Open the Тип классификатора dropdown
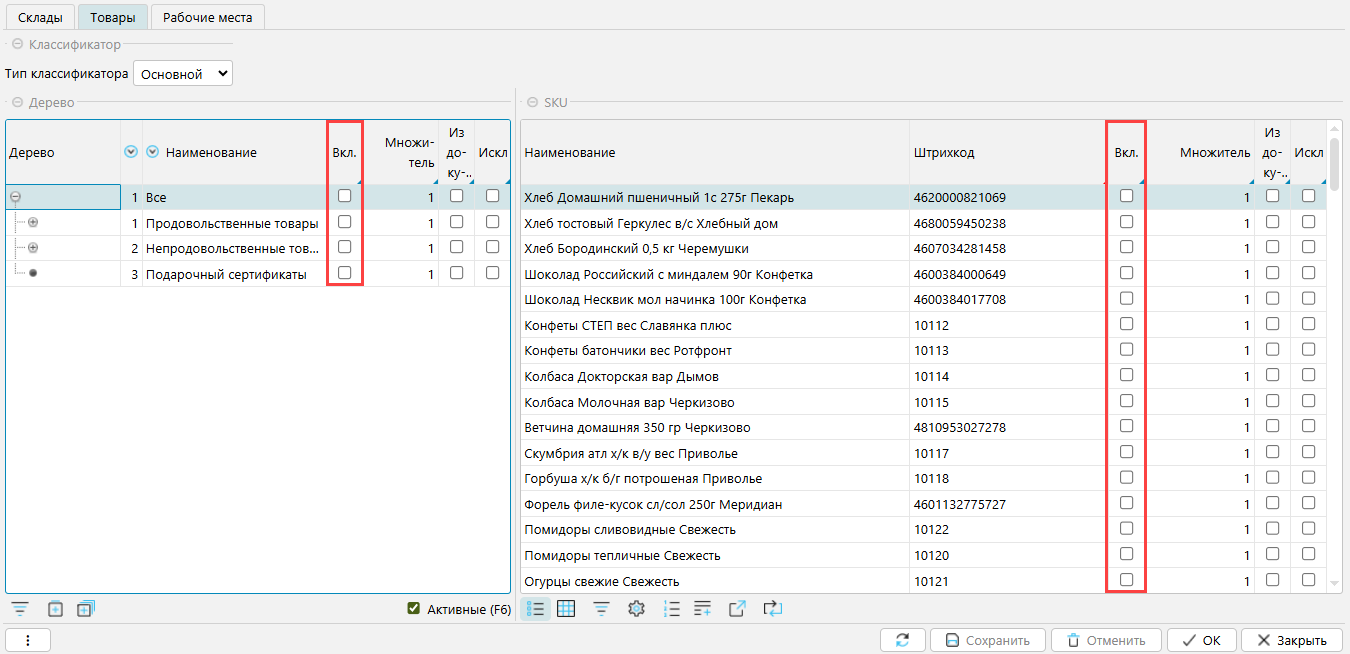Screen dimensions: 1350x654 [183, 74]
